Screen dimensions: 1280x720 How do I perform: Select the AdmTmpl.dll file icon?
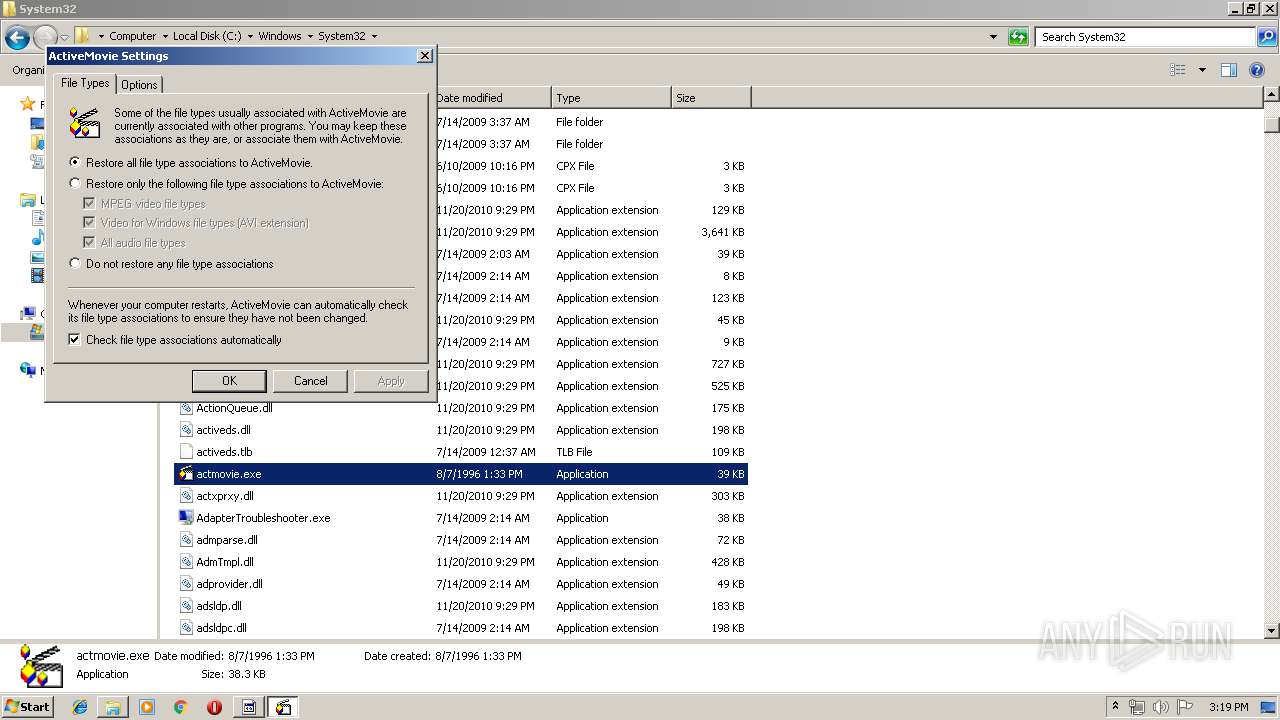point(186,562)
